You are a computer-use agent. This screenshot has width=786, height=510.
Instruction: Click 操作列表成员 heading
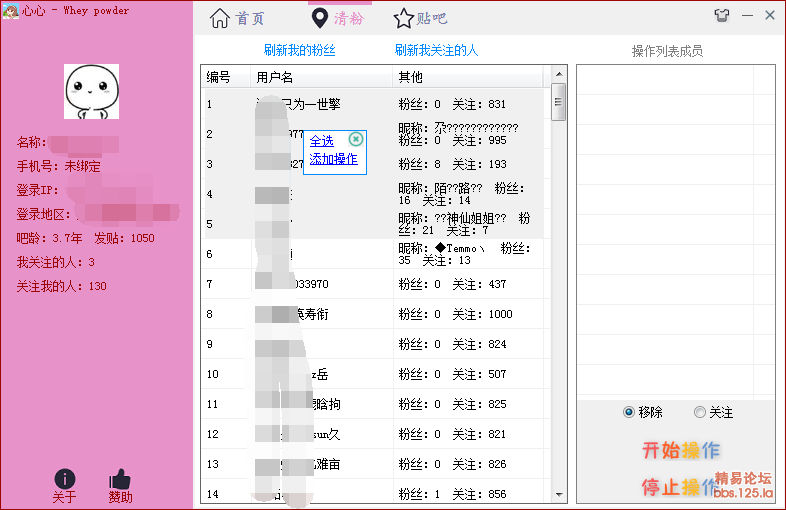667,51
